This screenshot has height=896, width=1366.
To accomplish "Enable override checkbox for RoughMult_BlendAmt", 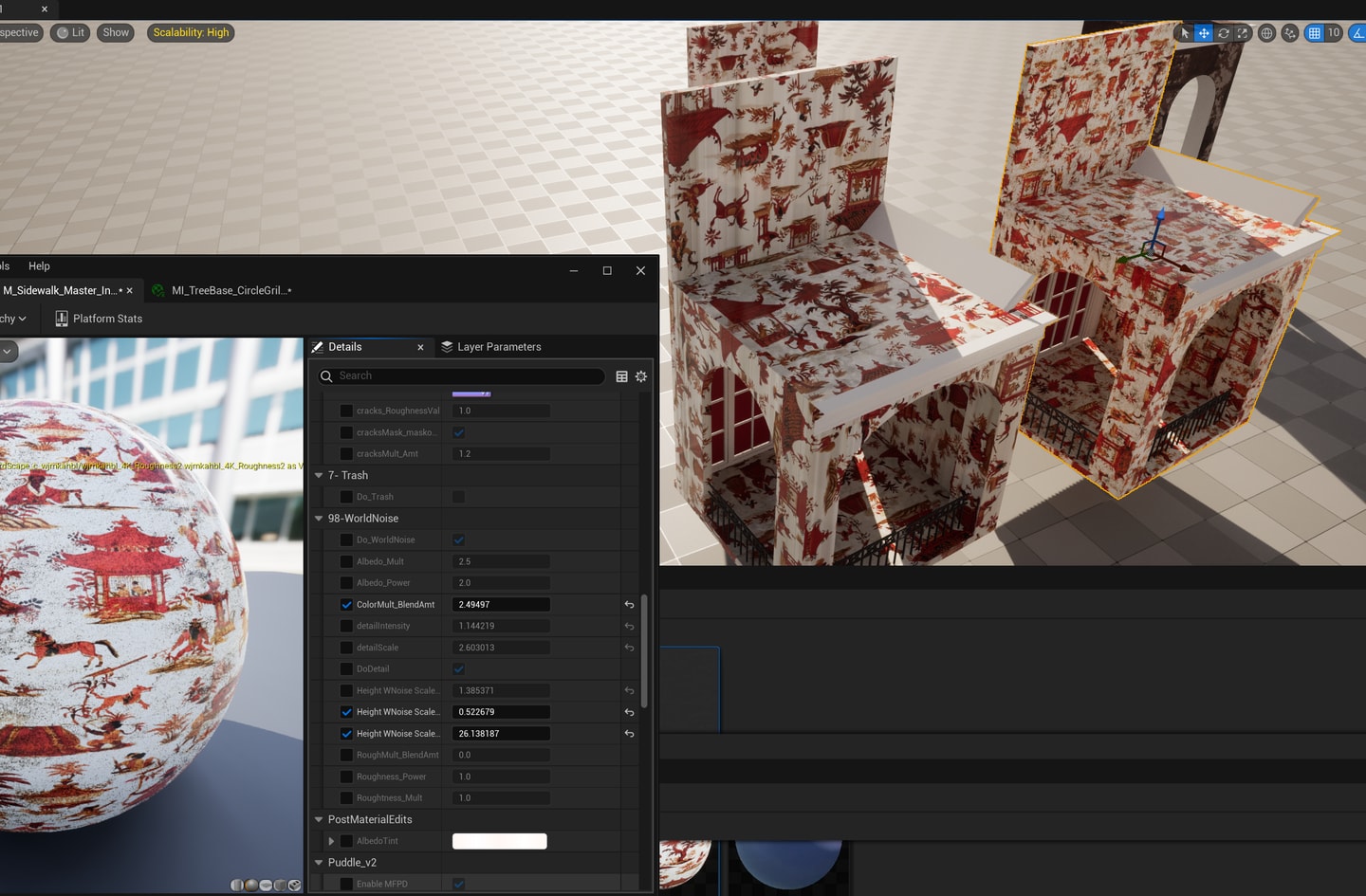I will (346, 755).
